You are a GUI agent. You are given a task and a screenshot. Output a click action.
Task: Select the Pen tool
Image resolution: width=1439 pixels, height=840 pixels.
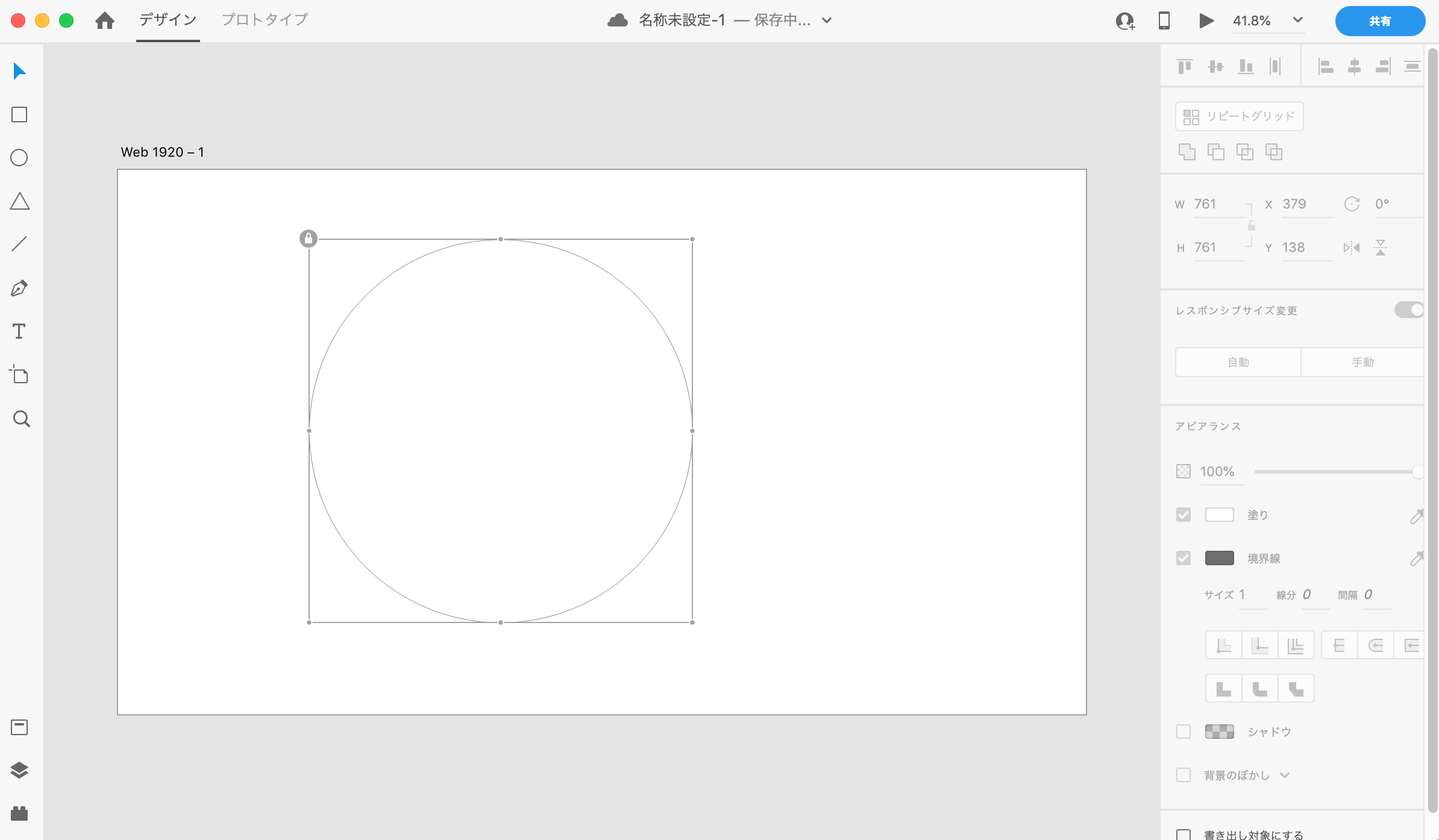point(19,288)
